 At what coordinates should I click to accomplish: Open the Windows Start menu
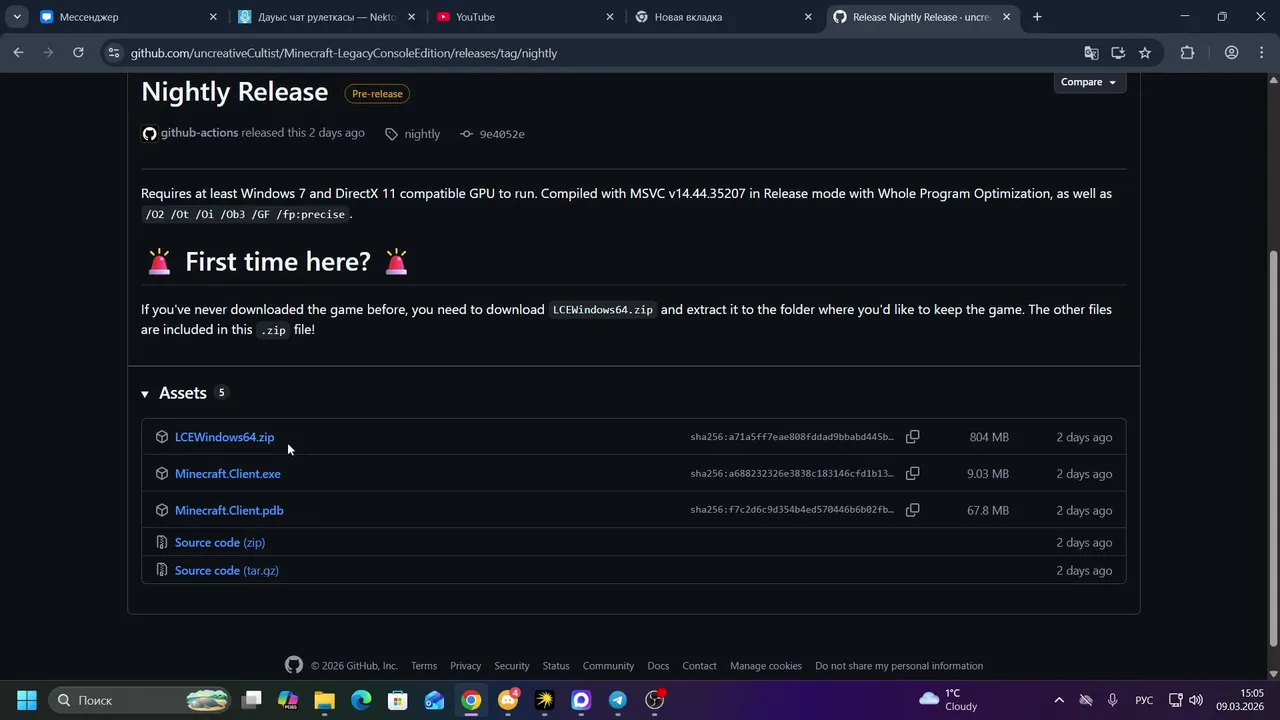pos(27,700)
